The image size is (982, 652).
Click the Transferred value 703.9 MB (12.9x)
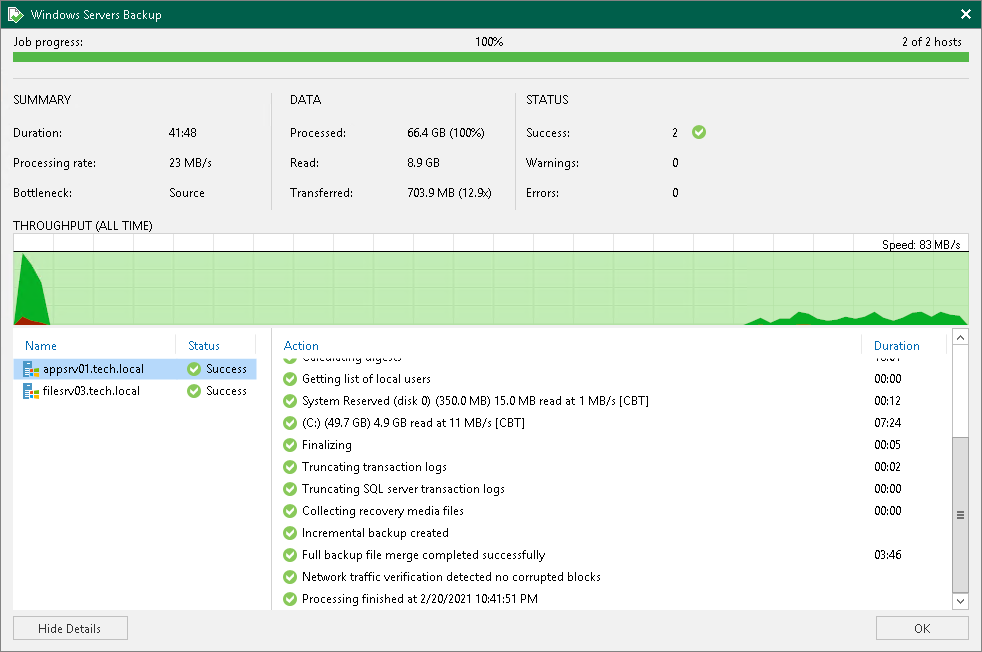click(x=449, y=193)
